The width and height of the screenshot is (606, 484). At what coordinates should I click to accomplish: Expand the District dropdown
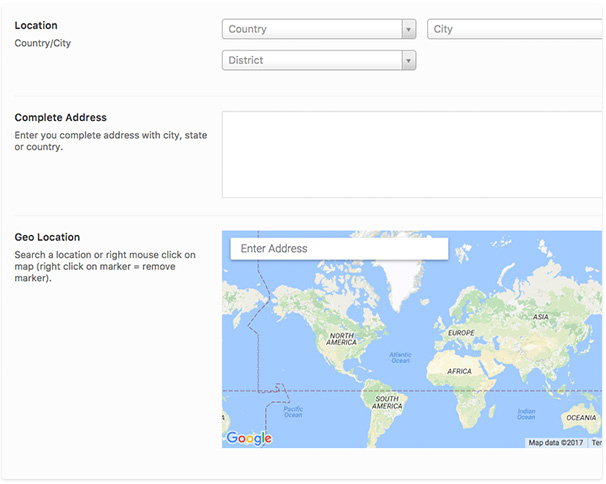click(310, 61)
